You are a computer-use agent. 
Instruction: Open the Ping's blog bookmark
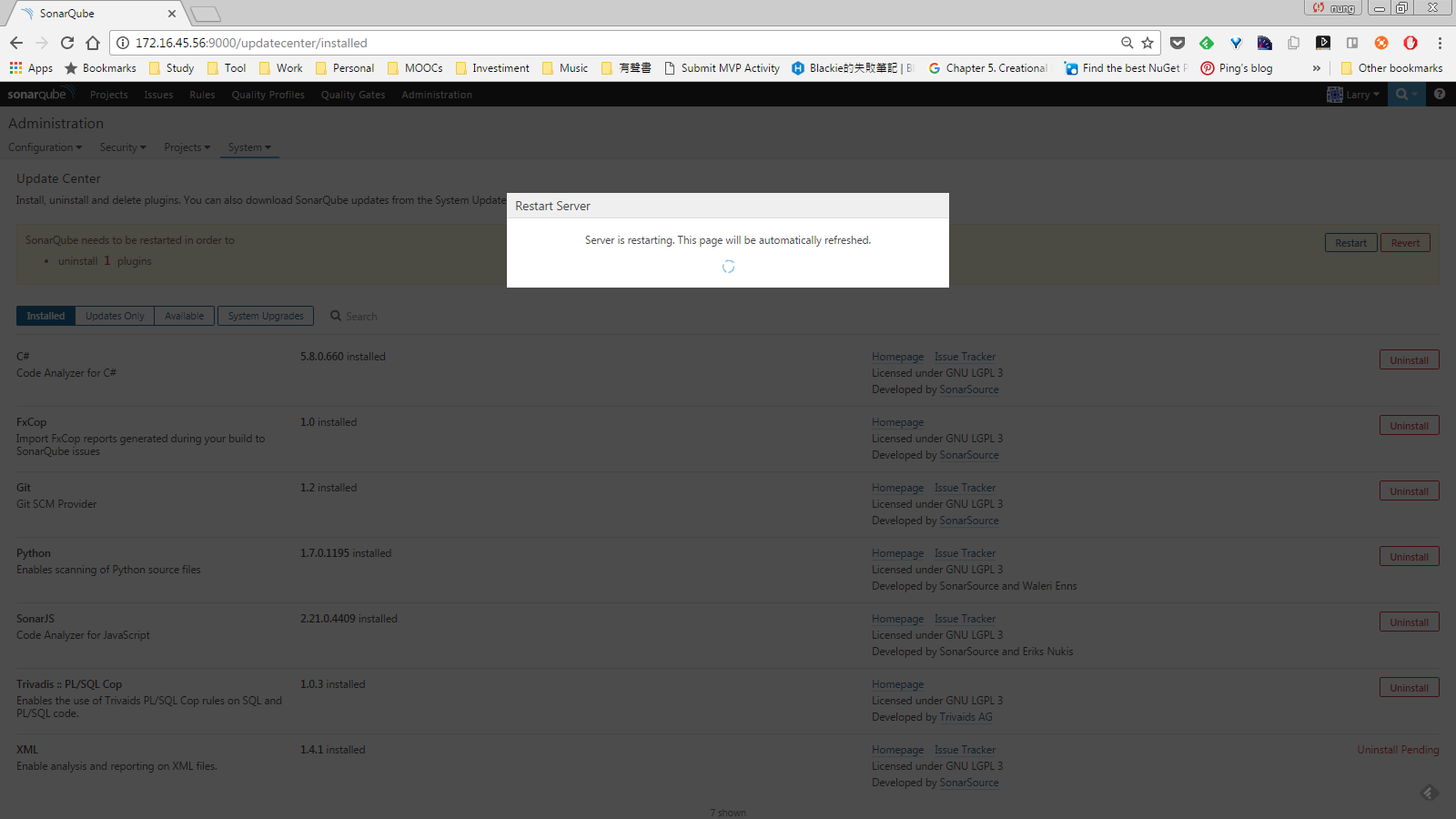pos(1237,68)
